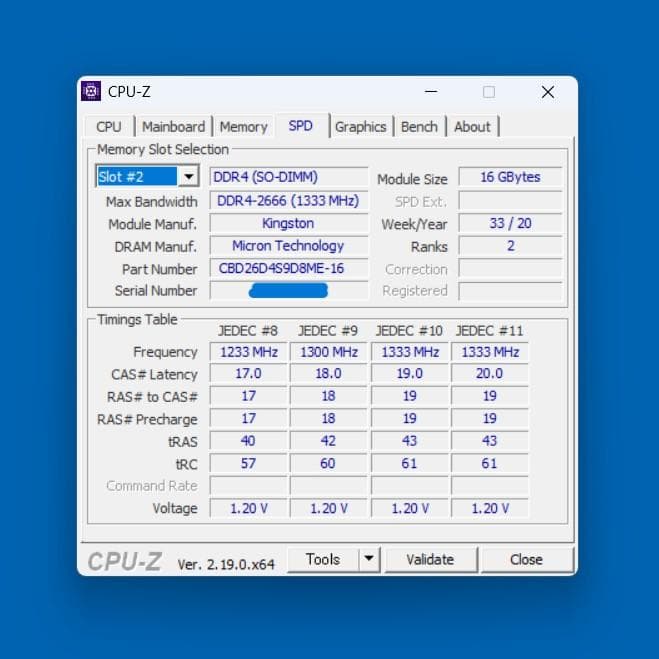Image resolution: width=659 pixels, height=659 pixels.
Task: Click the version text Ver. 2.19.0.x64
Action: 226,564
